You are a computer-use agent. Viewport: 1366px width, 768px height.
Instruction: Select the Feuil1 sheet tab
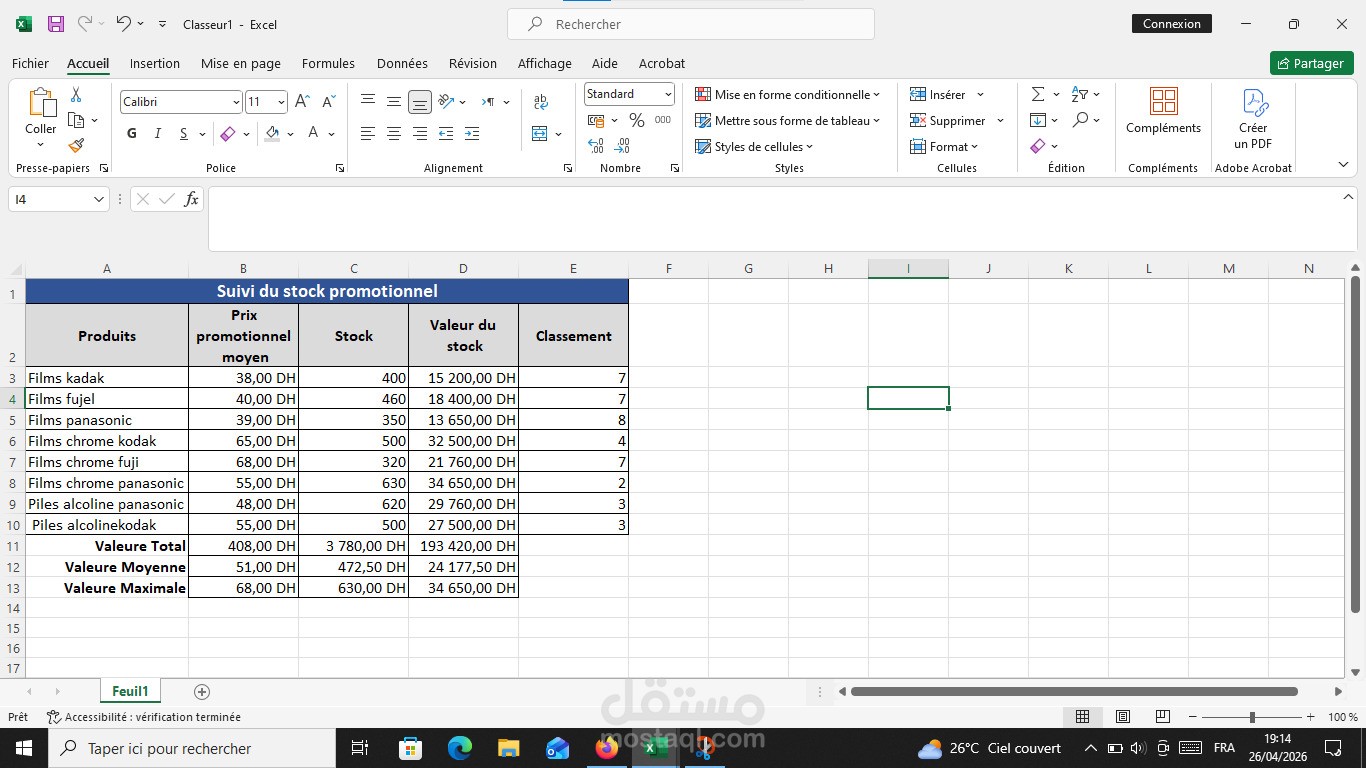[130, 691]
